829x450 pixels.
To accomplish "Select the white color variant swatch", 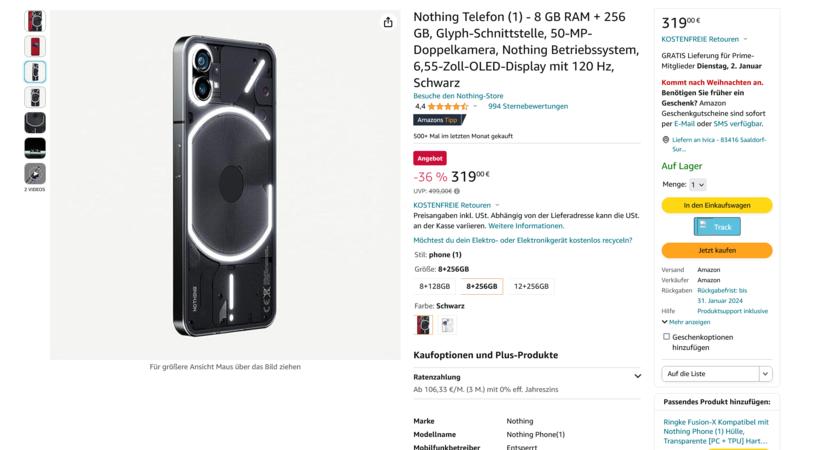I will pyautogui.click(x=447, y=324).
